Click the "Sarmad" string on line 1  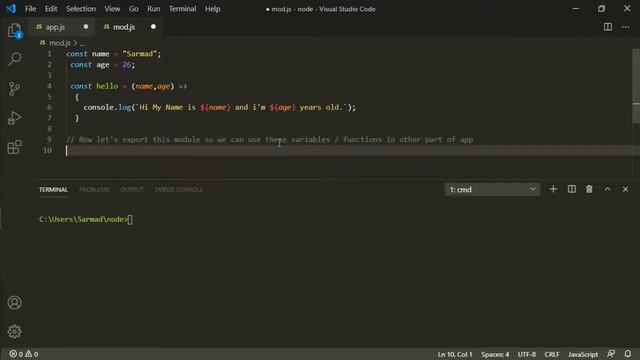coord(139,54)
